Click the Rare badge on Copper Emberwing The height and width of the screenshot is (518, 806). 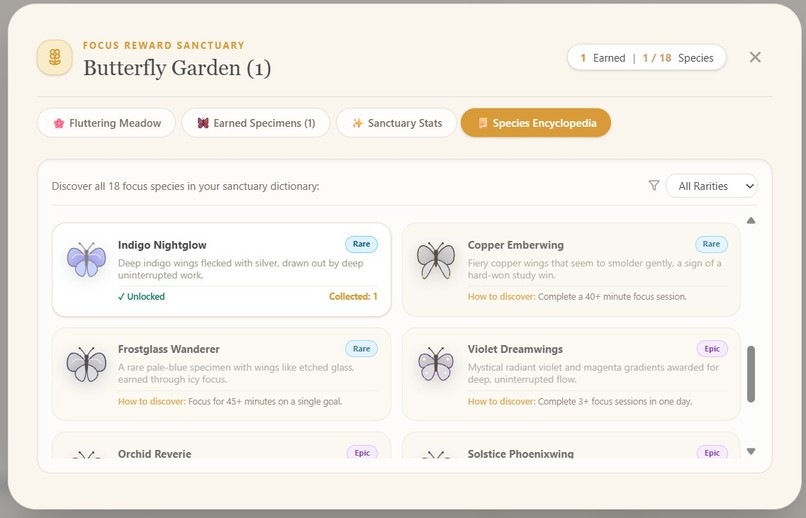tap(711, 244)
